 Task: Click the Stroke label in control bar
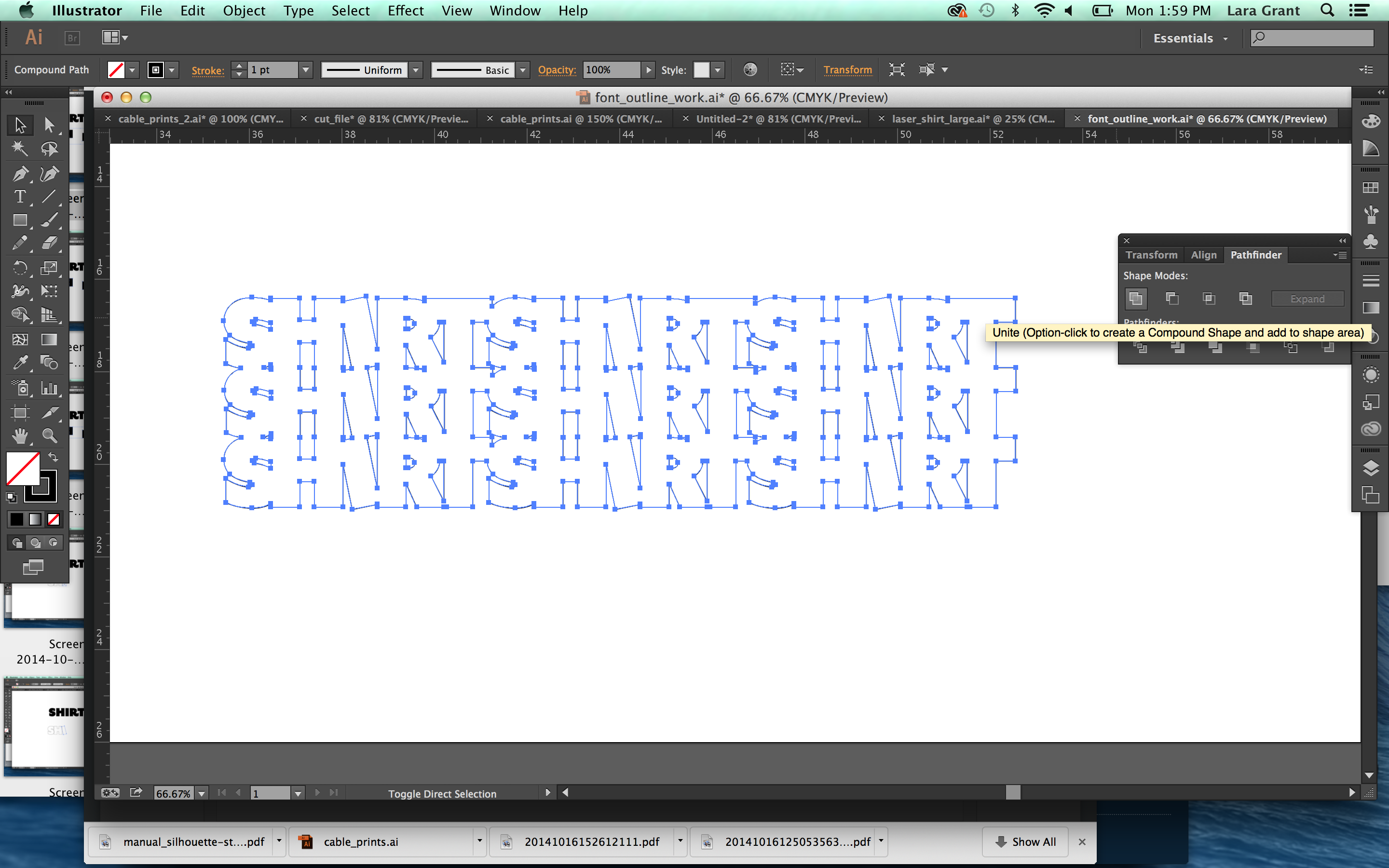[207, 70]
